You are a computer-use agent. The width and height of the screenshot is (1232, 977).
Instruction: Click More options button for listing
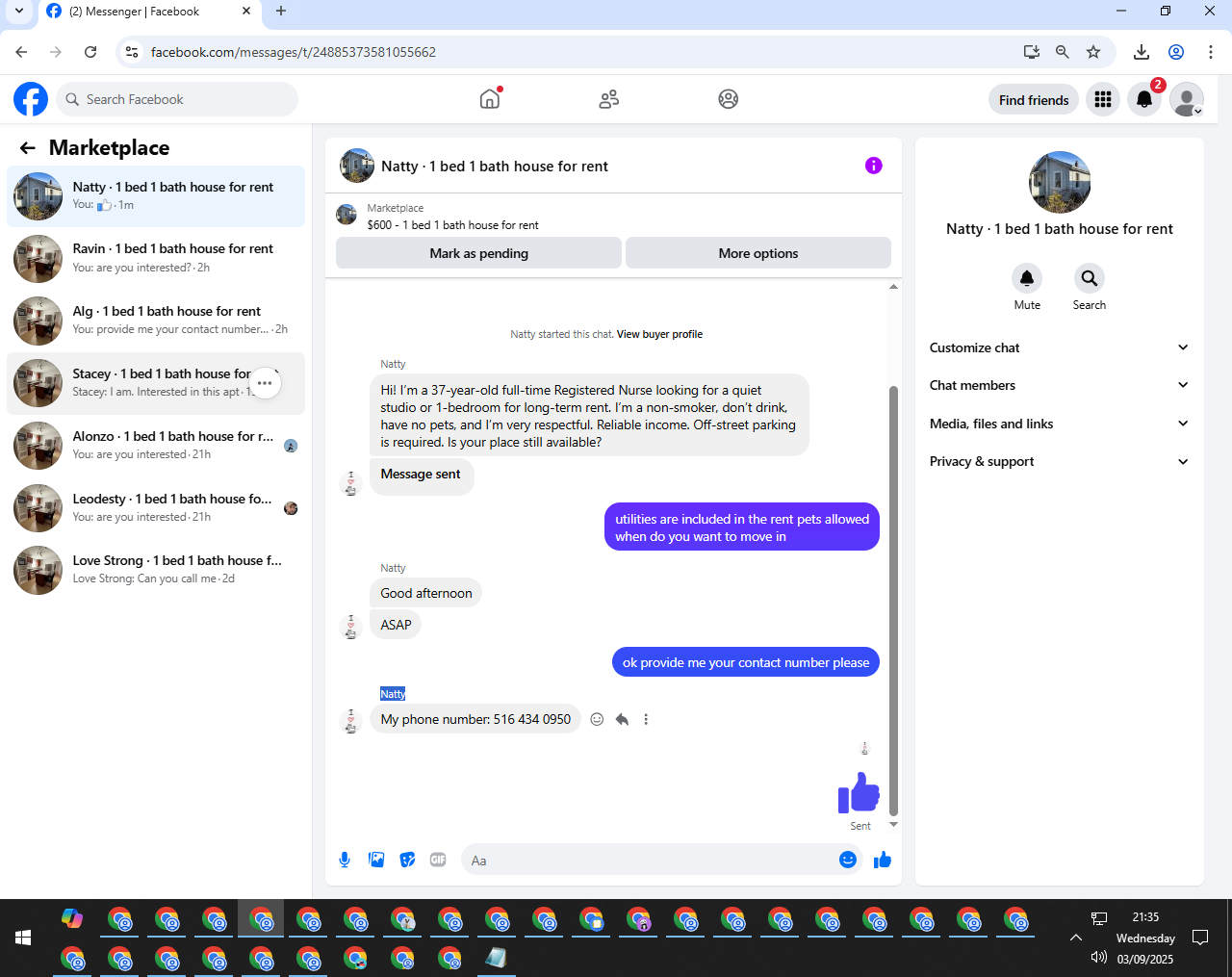(758, 253)
